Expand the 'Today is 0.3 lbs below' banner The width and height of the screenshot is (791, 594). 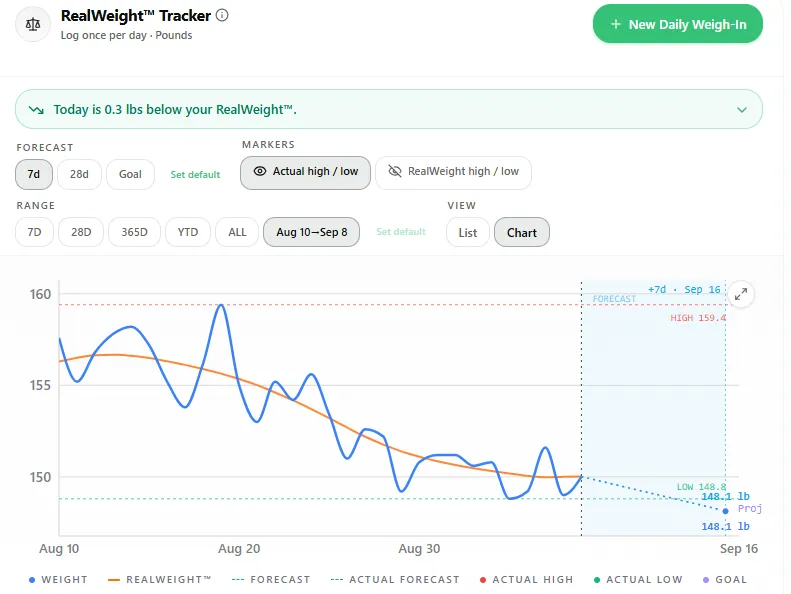388,110
